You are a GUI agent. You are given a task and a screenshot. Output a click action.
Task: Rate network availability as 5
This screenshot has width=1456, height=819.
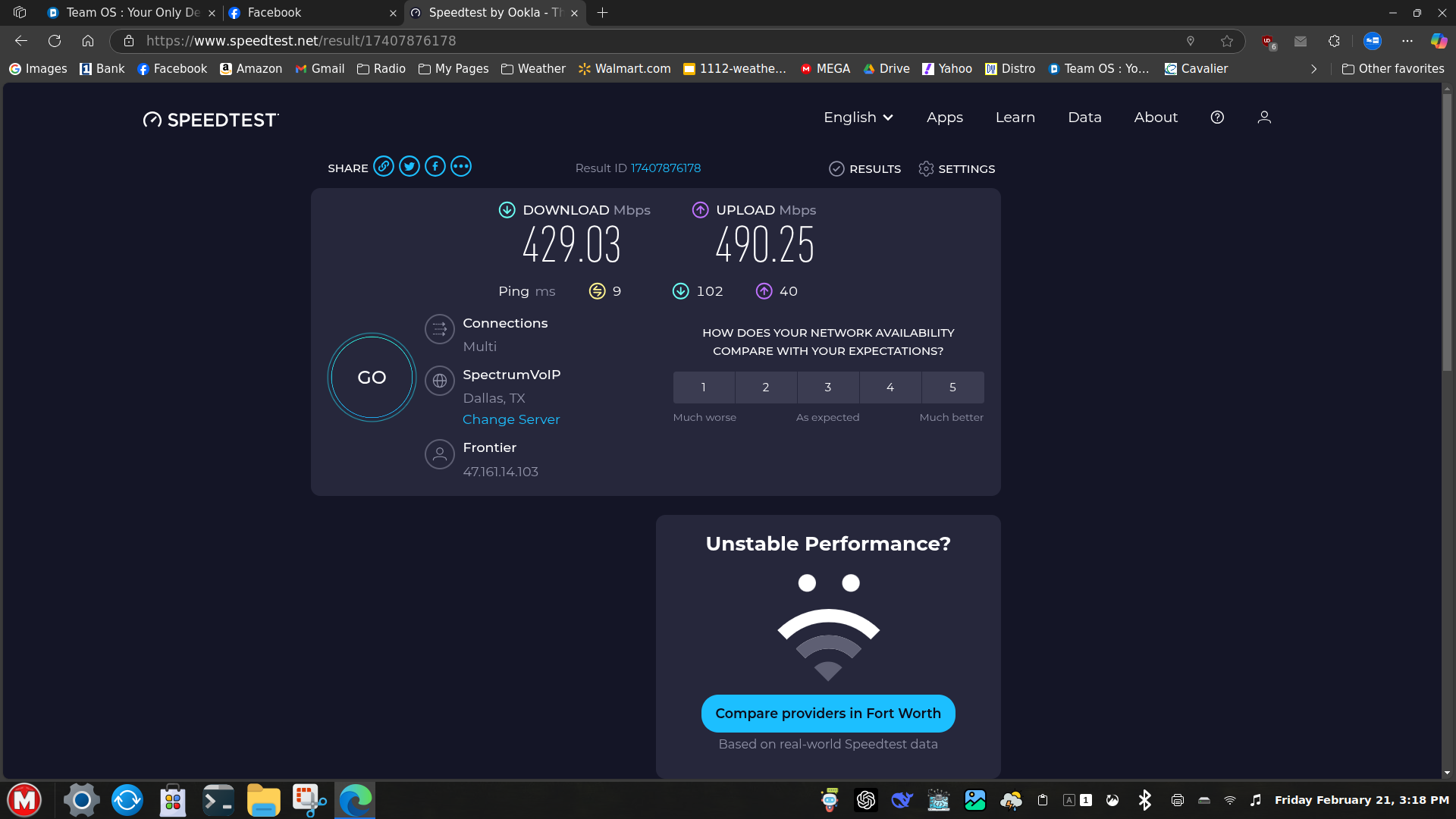(953, 388)
